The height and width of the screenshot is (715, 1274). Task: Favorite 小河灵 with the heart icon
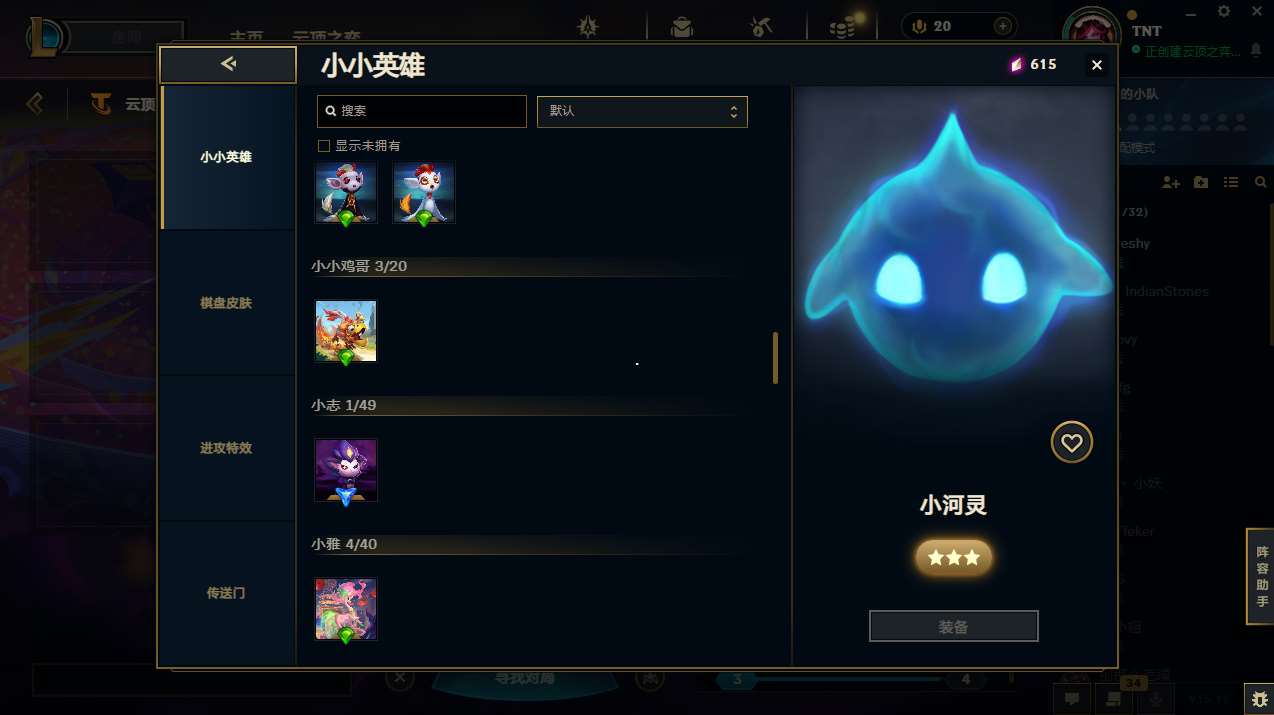click(1072, 442)
